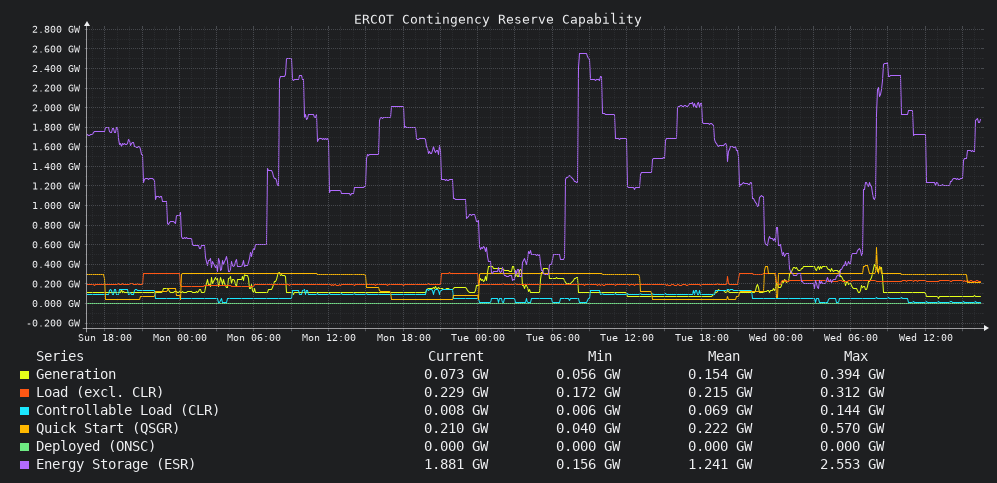This screenshot has width=997, height=483.
Task: Click CLR min value 0.006 GW
Action: (588, 411)
